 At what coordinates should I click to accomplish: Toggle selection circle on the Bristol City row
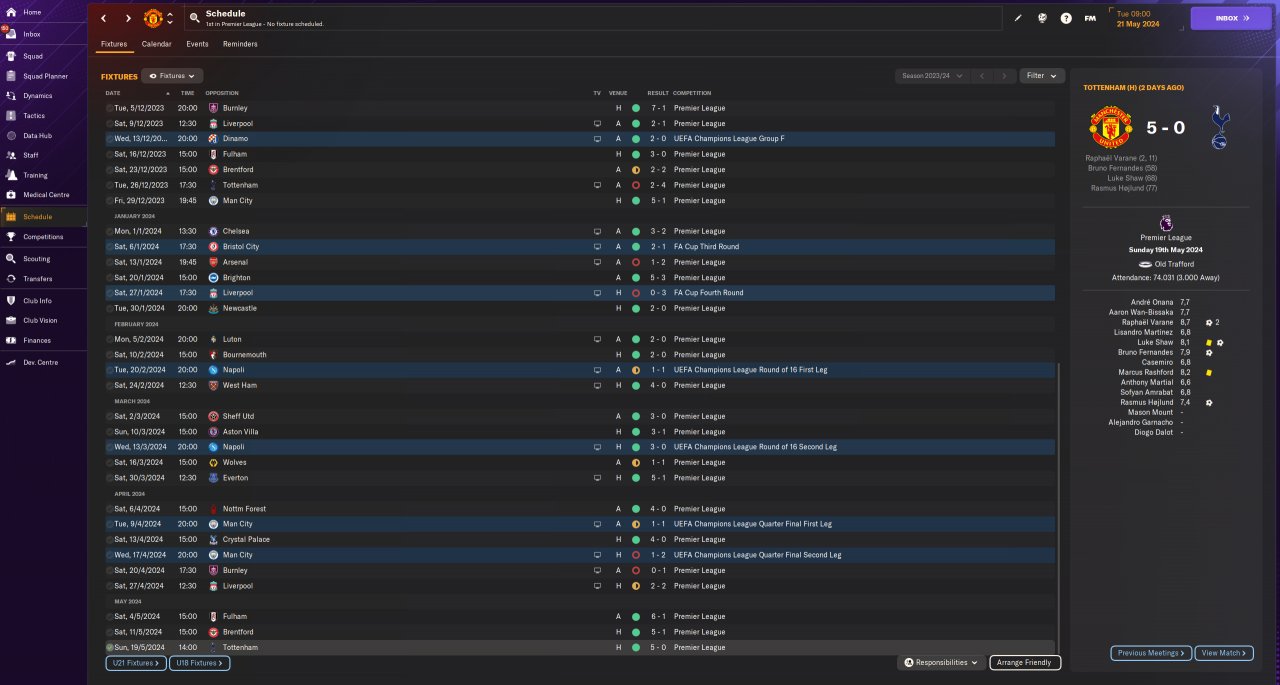tap(109, 246)
